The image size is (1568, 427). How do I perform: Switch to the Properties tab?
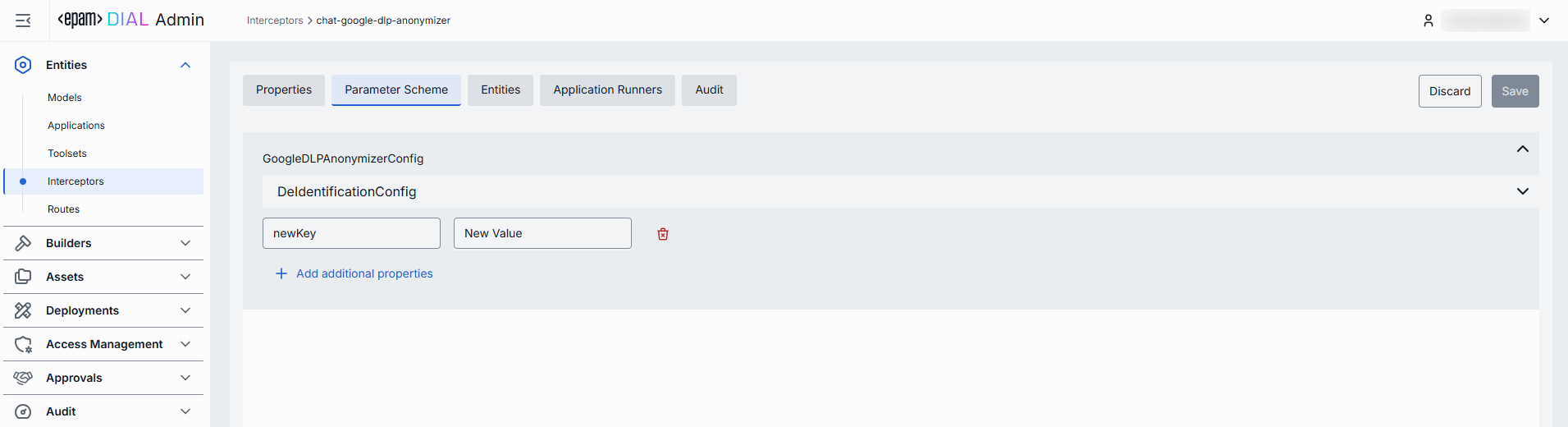[283, 90]
